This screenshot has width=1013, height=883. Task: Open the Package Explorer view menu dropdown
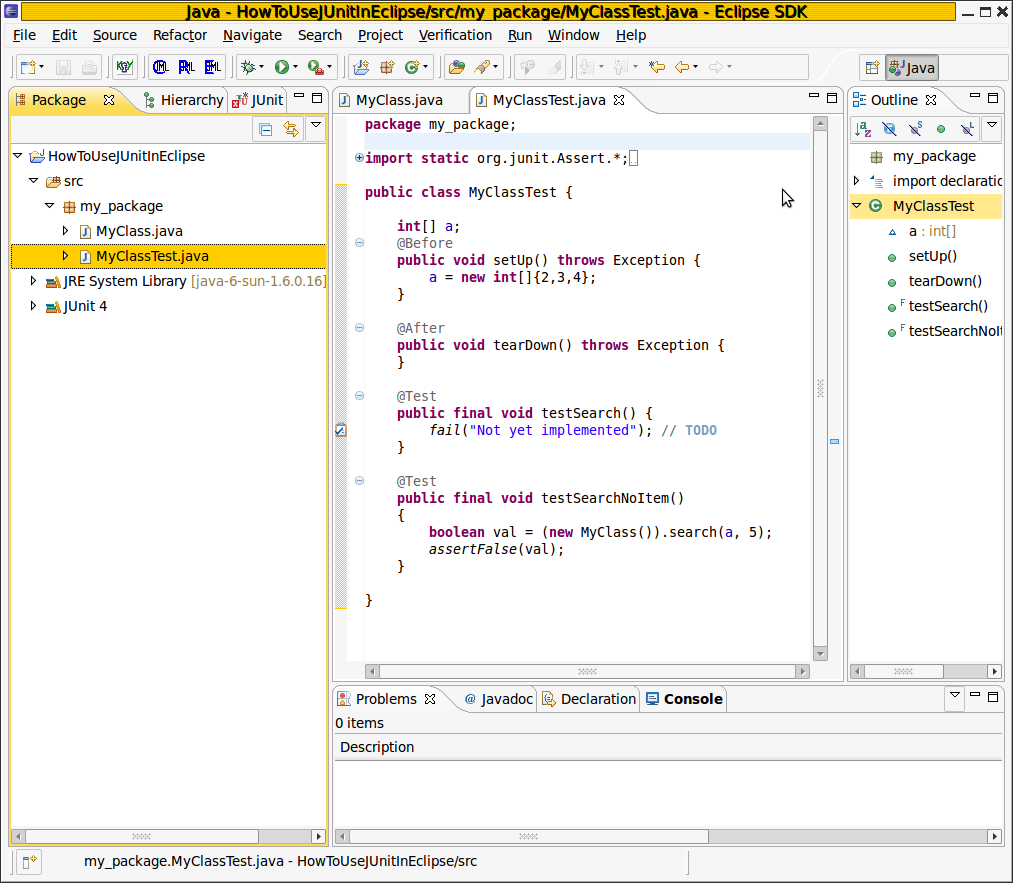(x=316, y=125)
